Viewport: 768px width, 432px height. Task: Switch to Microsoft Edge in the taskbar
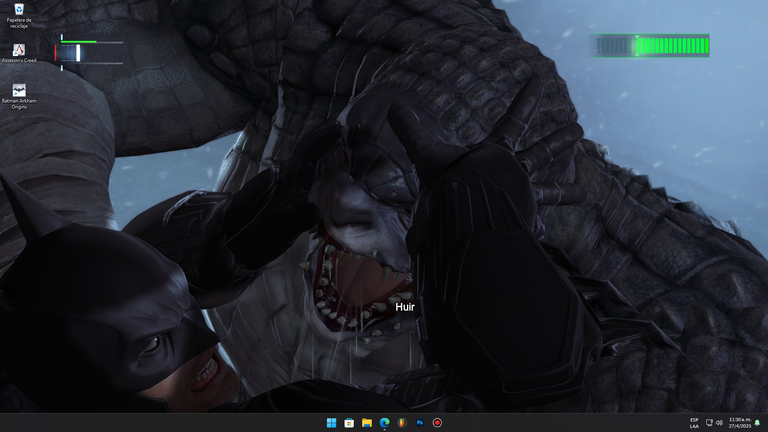384,423
